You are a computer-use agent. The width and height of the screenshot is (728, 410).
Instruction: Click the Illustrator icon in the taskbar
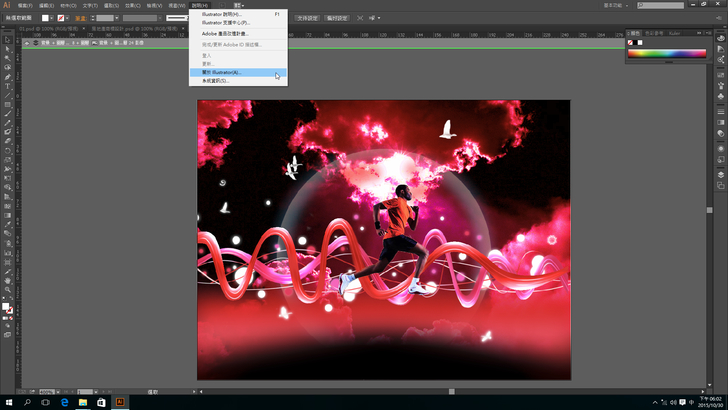(x=119, y=401)
